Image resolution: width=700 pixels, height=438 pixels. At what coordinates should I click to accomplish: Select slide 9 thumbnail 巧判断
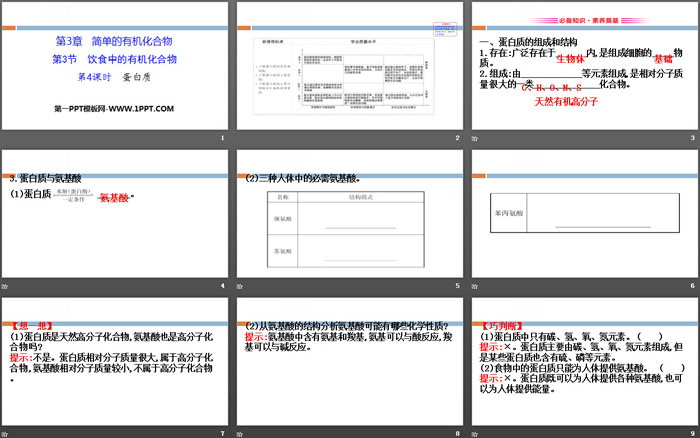pyautogui.click(x=585, y=361)
